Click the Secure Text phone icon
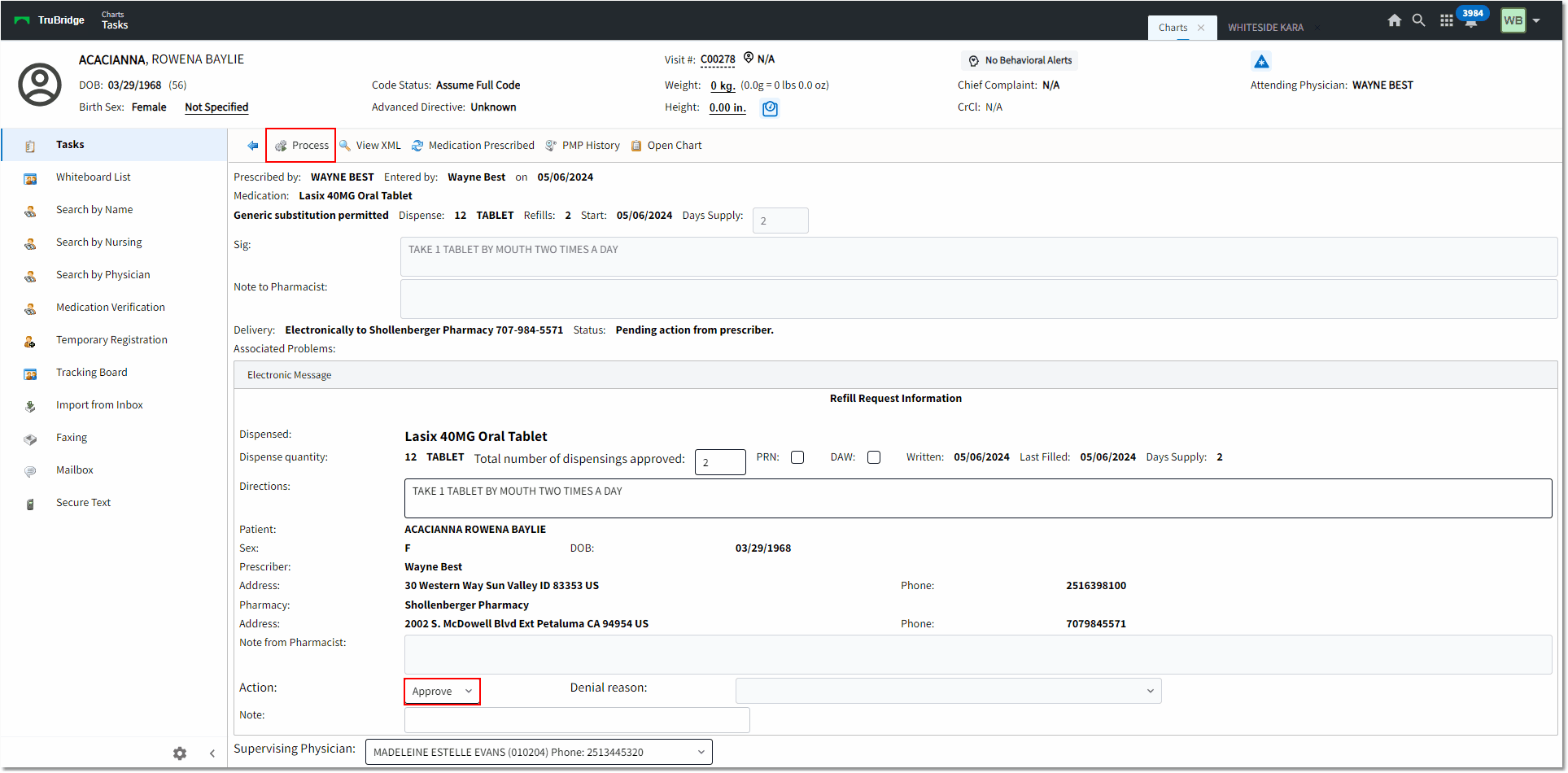Screen dimensions: 1568x773 coord(30,504)
